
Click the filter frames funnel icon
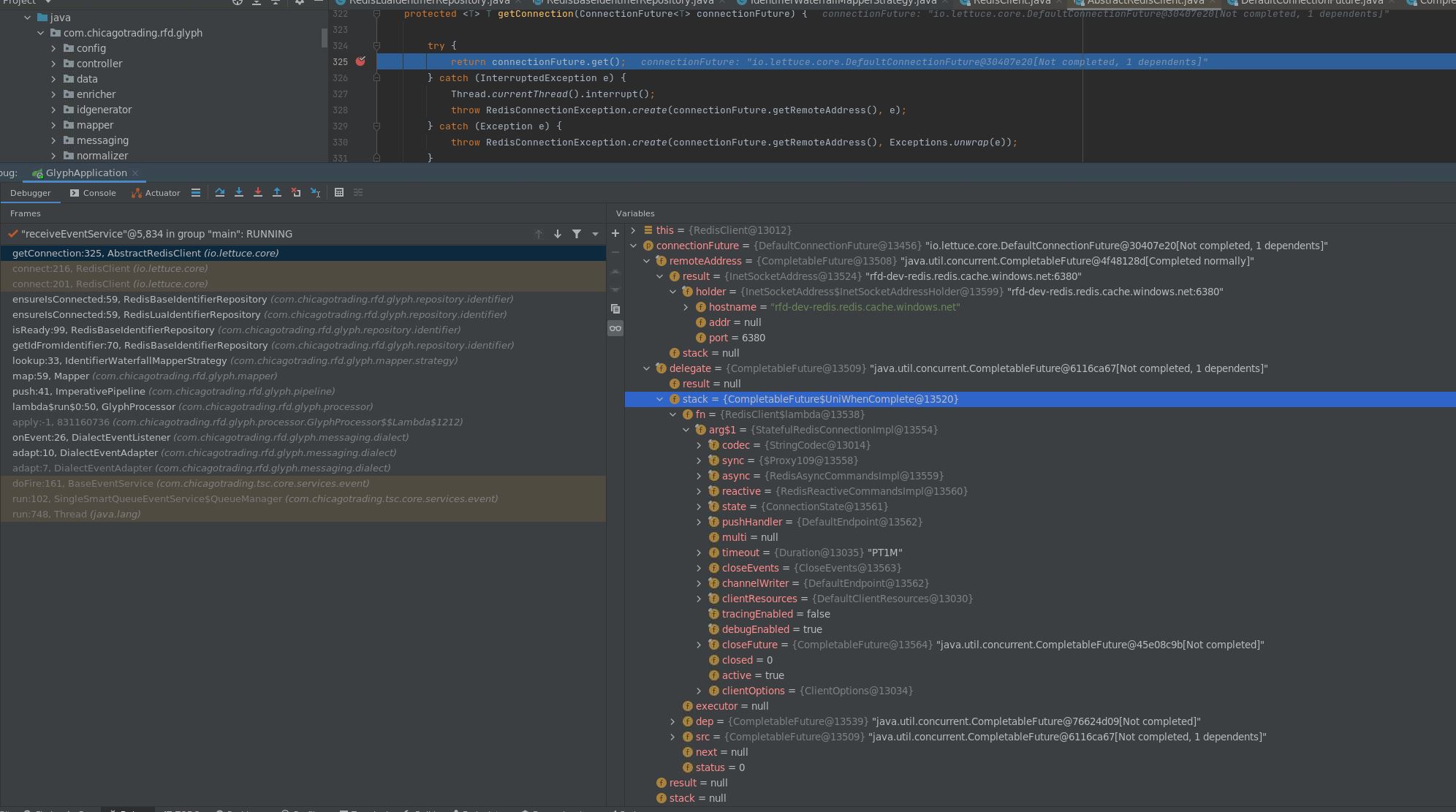point(577,234)
